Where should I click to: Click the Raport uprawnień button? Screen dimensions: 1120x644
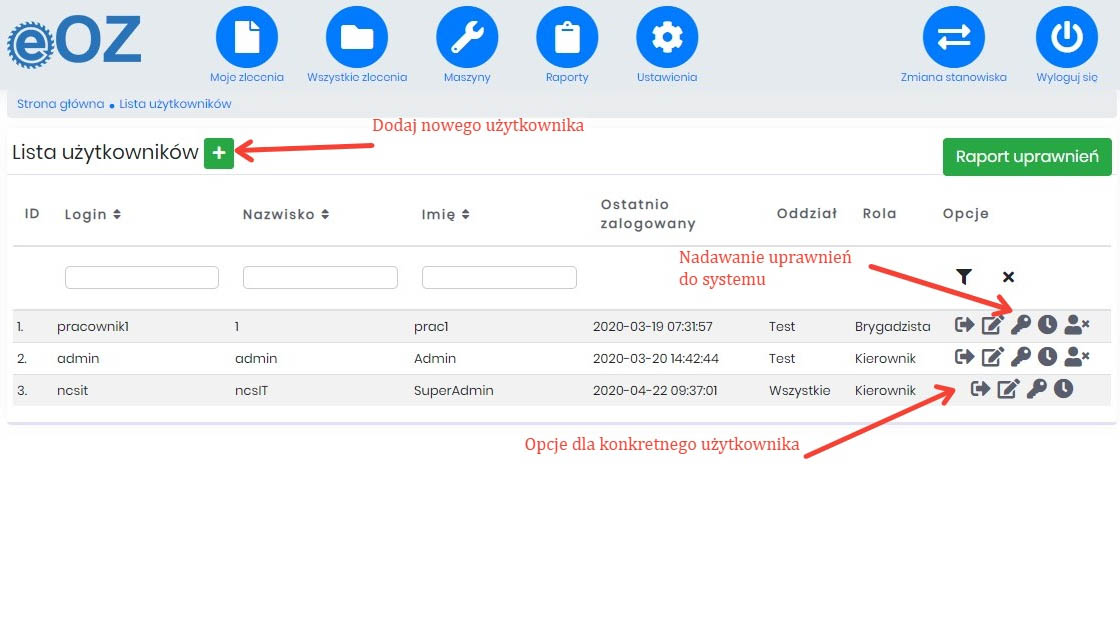(1027, 157)
